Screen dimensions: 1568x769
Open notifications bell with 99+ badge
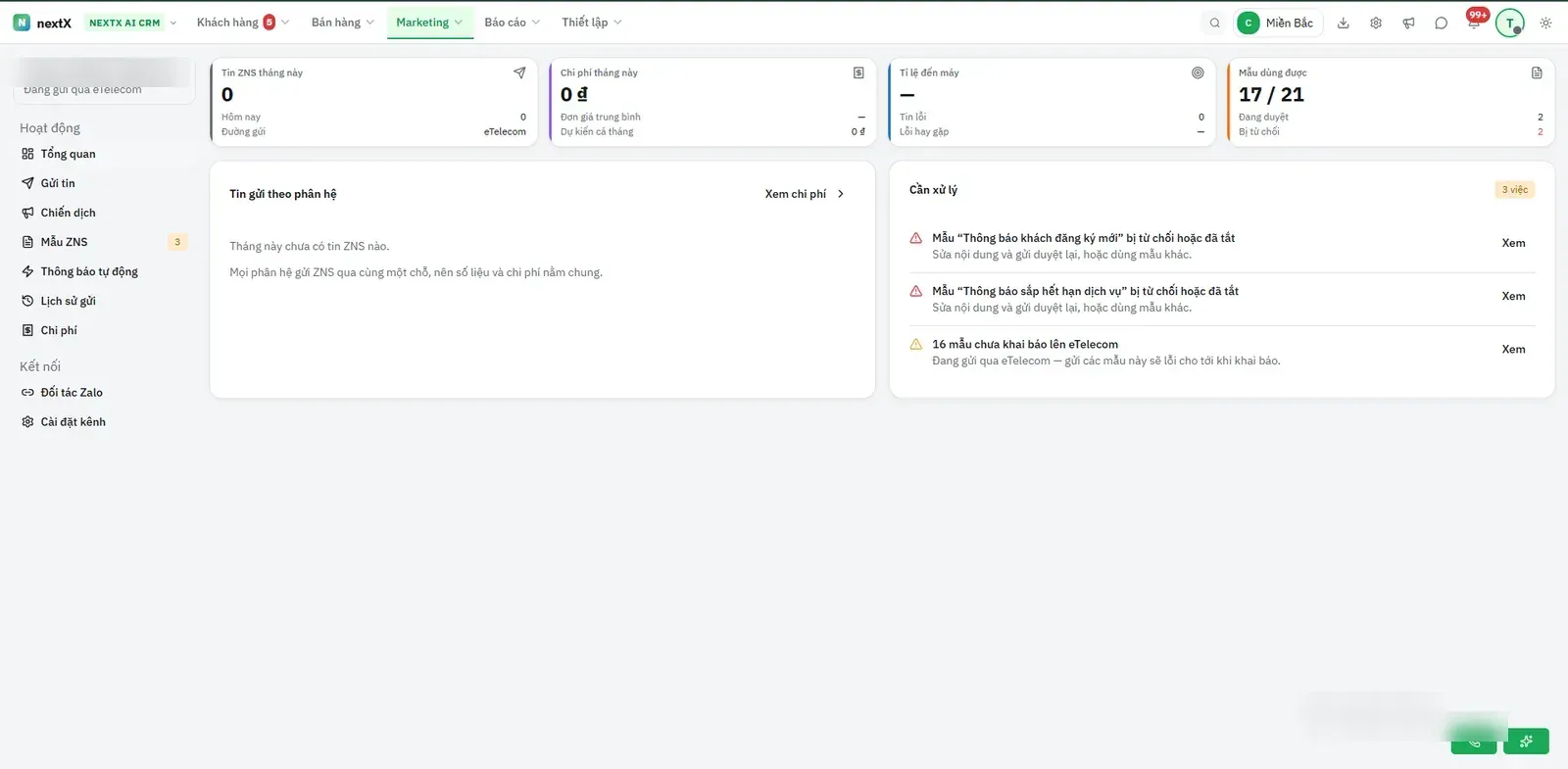1474,22
